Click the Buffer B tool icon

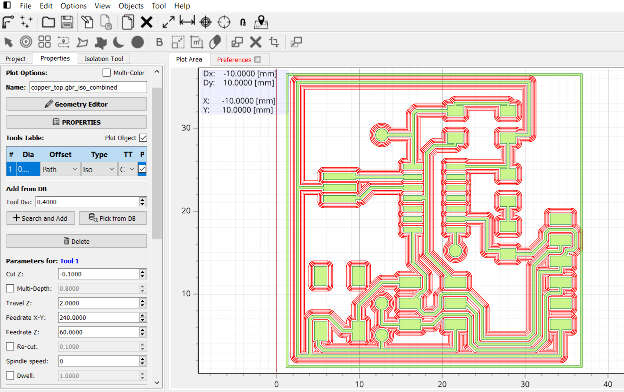tap(160, 42)
